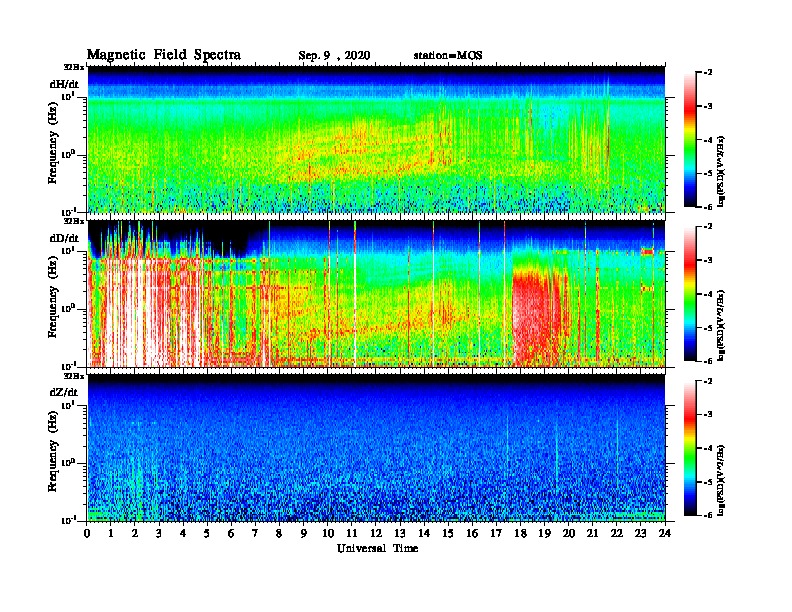Screen dimensions: 792x612
Task: Click the "-4" value on dD/dt colorbar
Action: [x=708, y=294]
